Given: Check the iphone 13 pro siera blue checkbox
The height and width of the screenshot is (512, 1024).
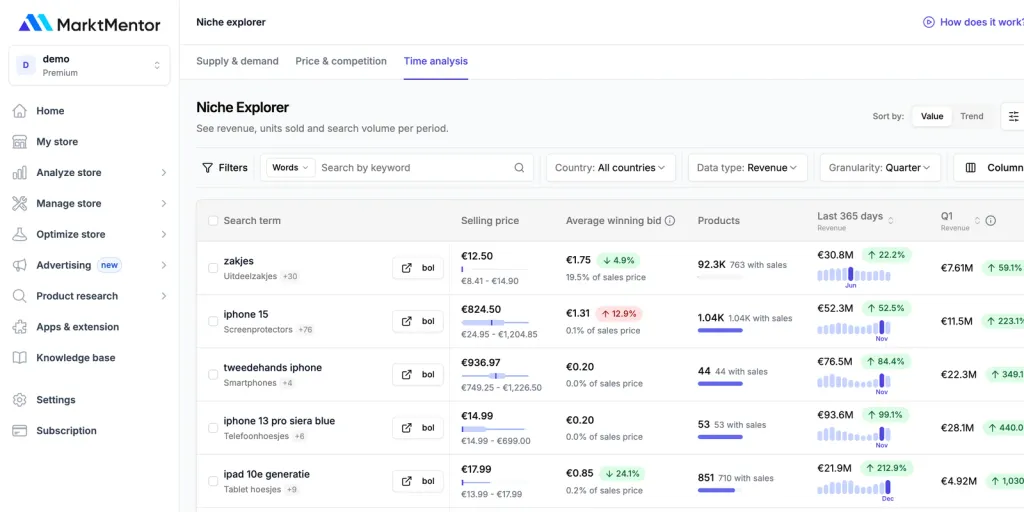Looking at the screenshot, I should (x=213, y=428).
